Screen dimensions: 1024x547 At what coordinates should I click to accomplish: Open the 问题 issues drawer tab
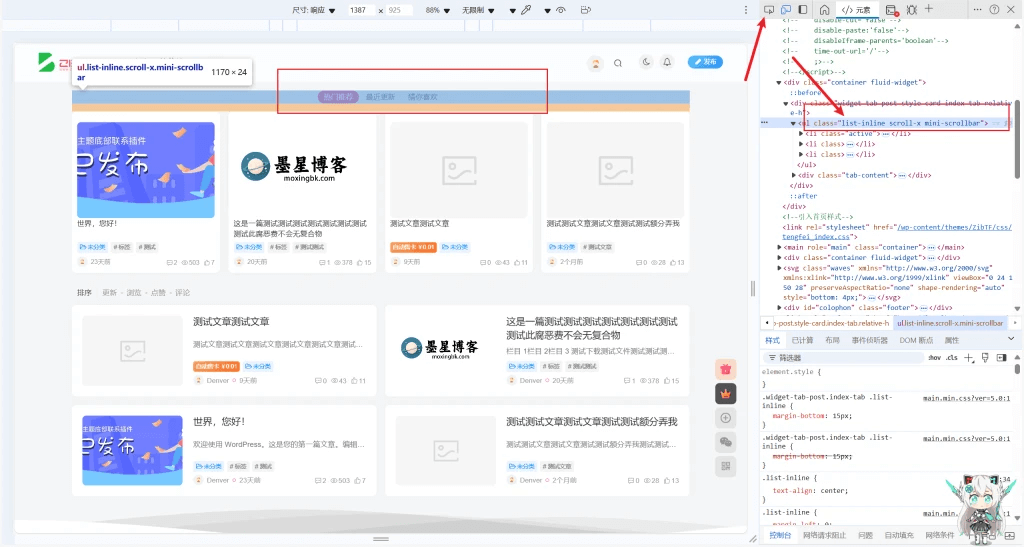click(x=865, y=535)
